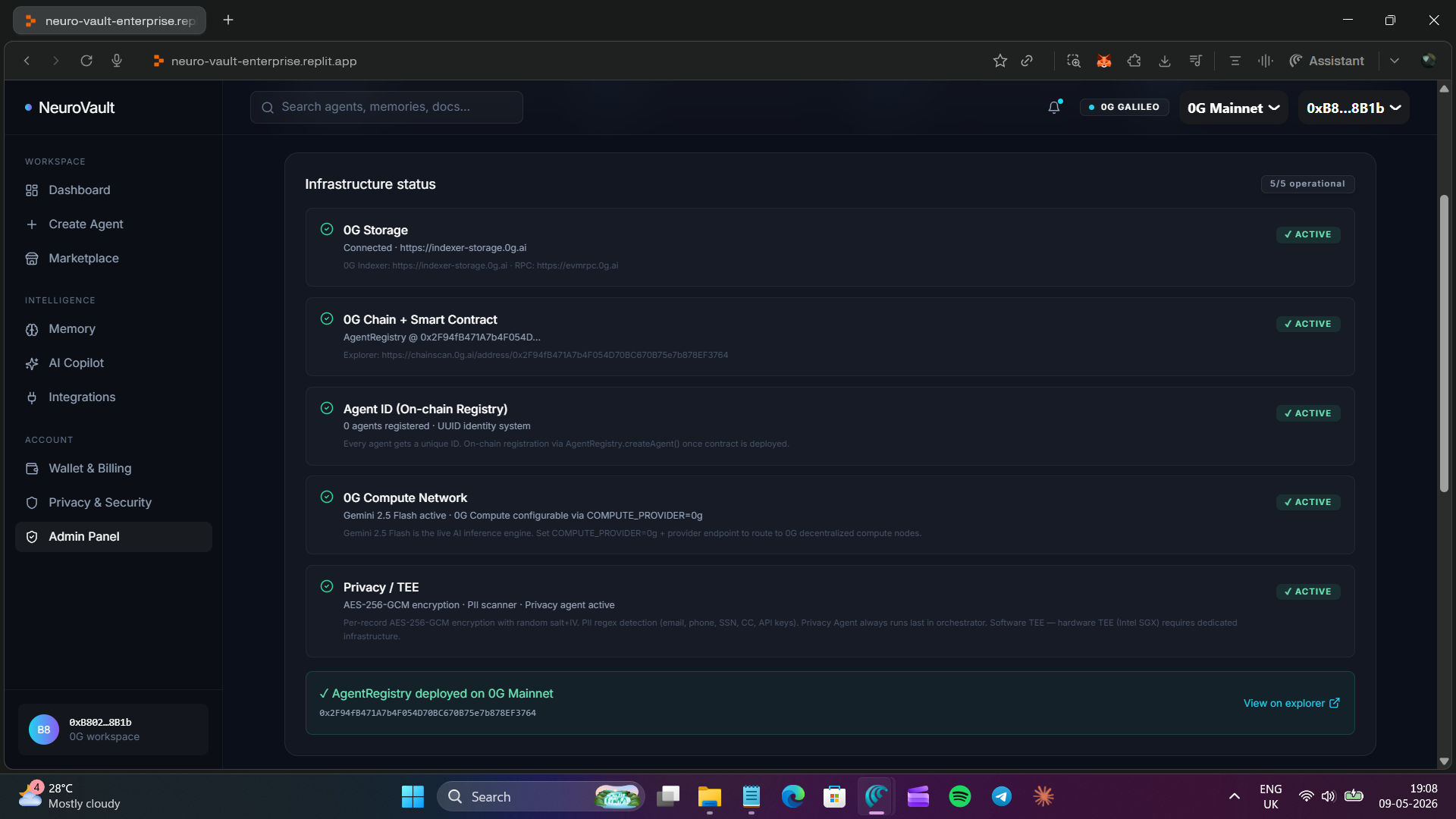Open the 0xB8...8B1b wallet dropdown

click(x=1354, y=108)
